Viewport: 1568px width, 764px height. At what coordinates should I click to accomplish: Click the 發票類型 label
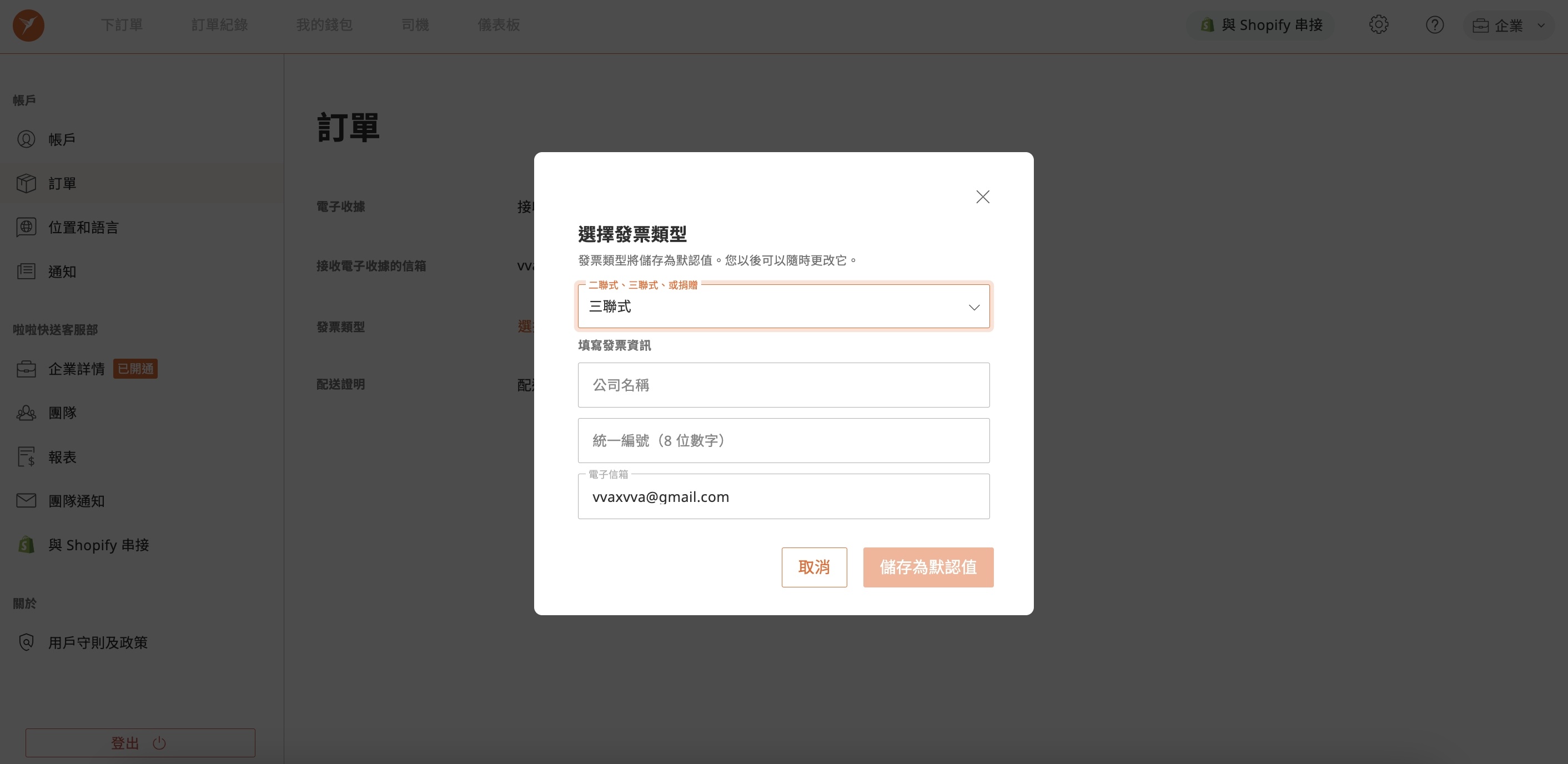coord(341,327)
